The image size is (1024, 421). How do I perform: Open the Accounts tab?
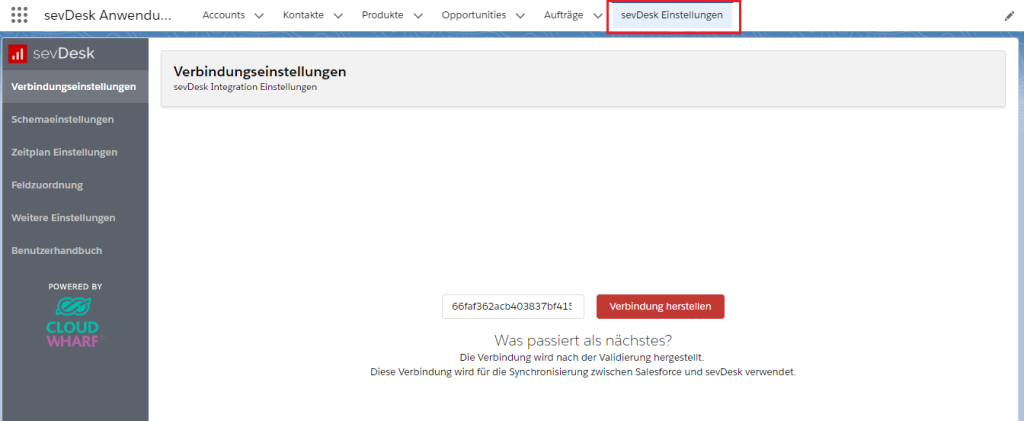tap(223, 16)
